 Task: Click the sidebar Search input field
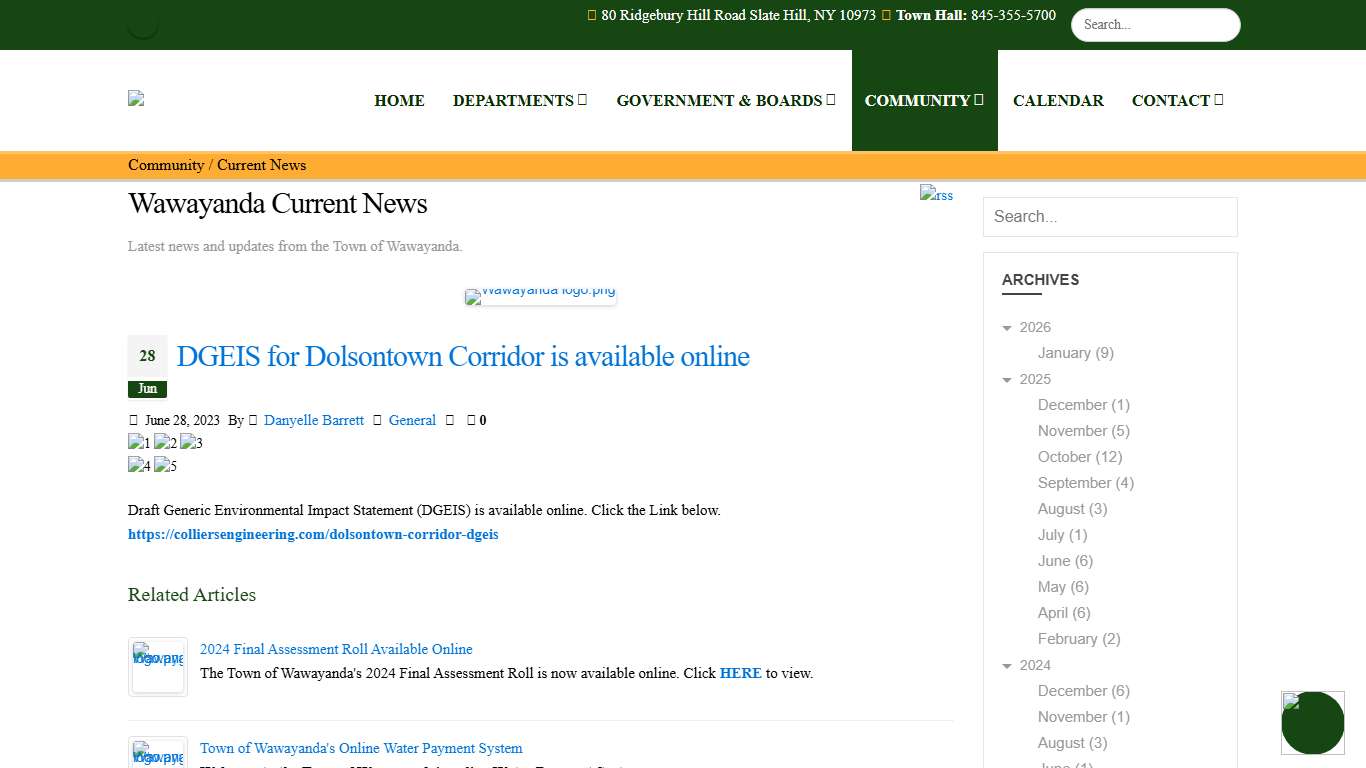1110,217
